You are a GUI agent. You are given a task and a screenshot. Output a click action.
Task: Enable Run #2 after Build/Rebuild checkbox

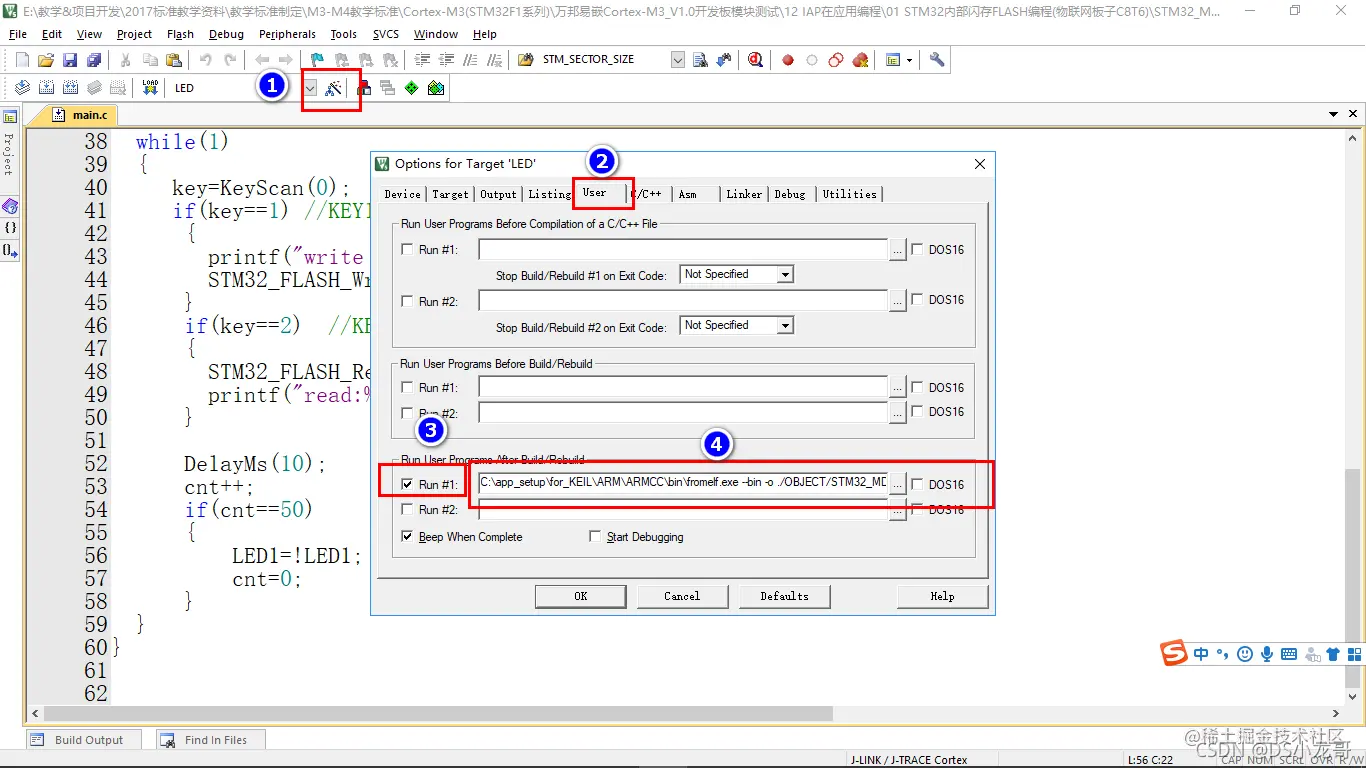pos(407,509)
